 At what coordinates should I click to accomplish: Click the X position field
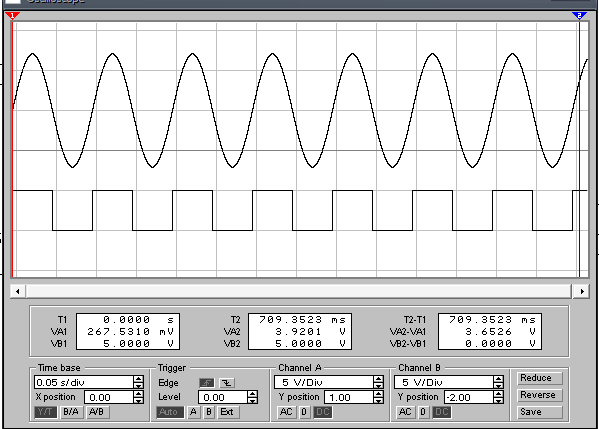(108, 397)
